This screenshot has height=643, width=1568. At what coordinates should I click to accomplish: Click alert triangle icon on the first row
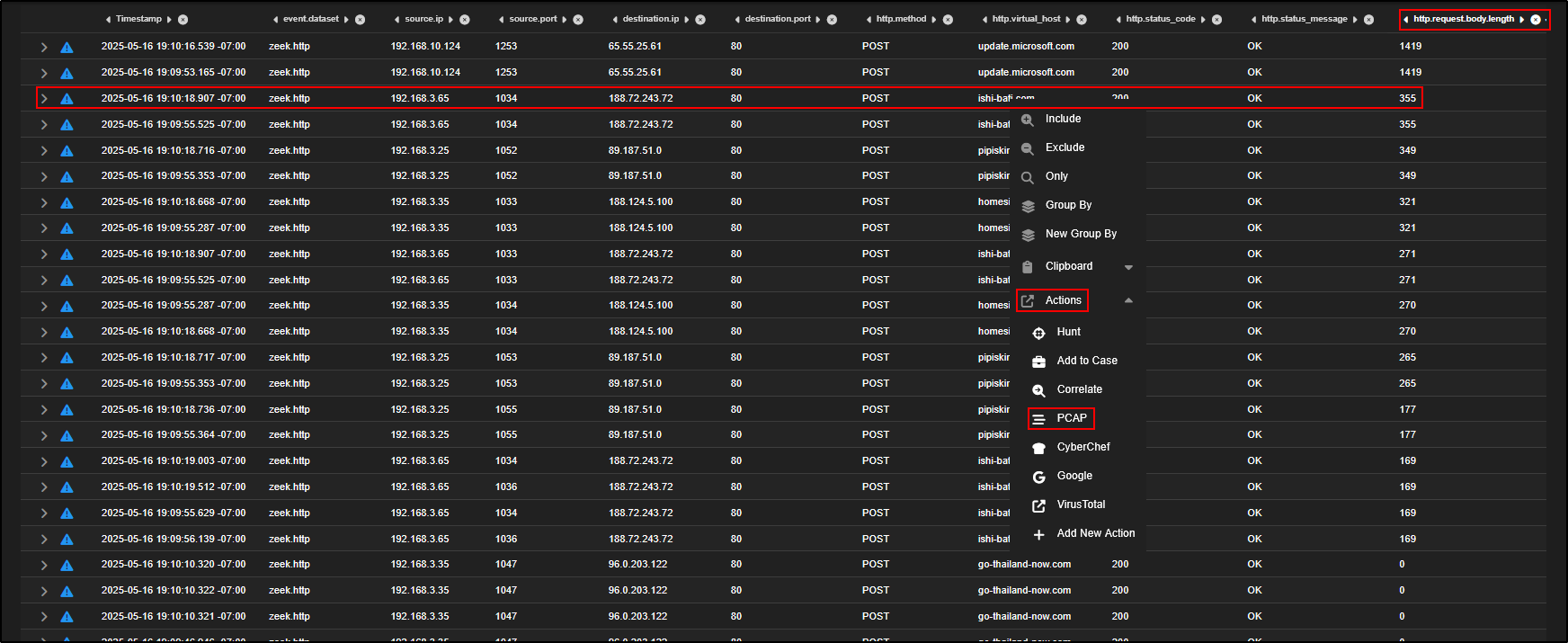[67, 47]
